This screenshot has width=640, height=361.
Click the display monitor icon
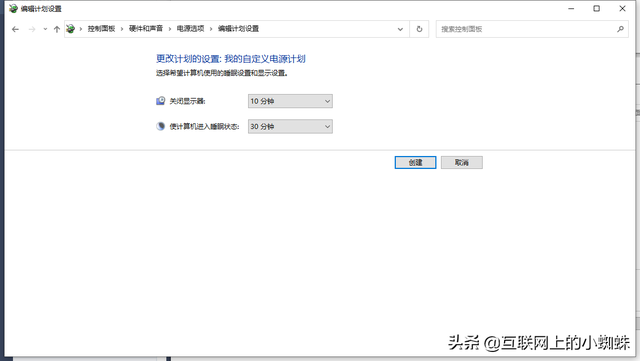(160, 101)
